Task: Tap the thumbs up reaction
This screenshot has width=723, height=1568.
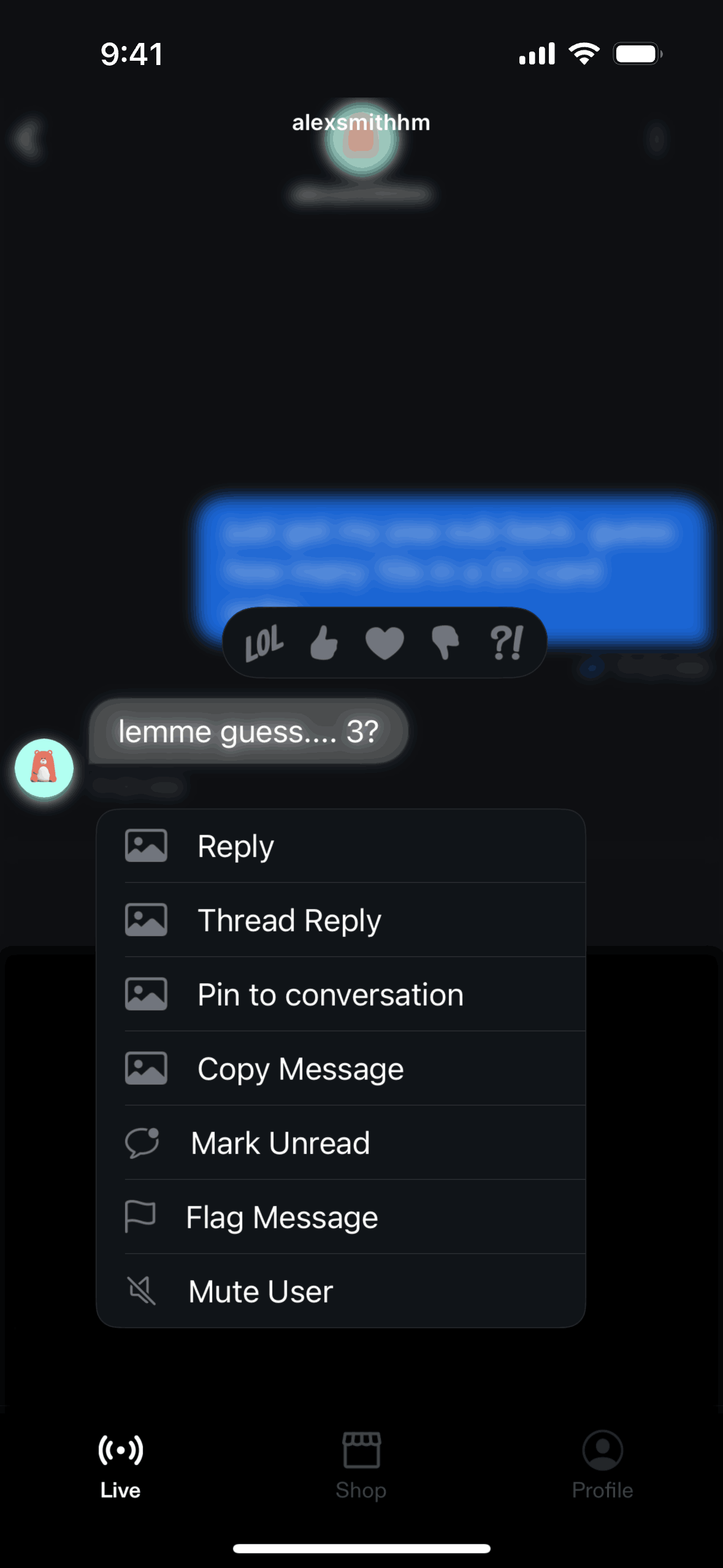Action: pyautogui.click(x=324, y=643)
